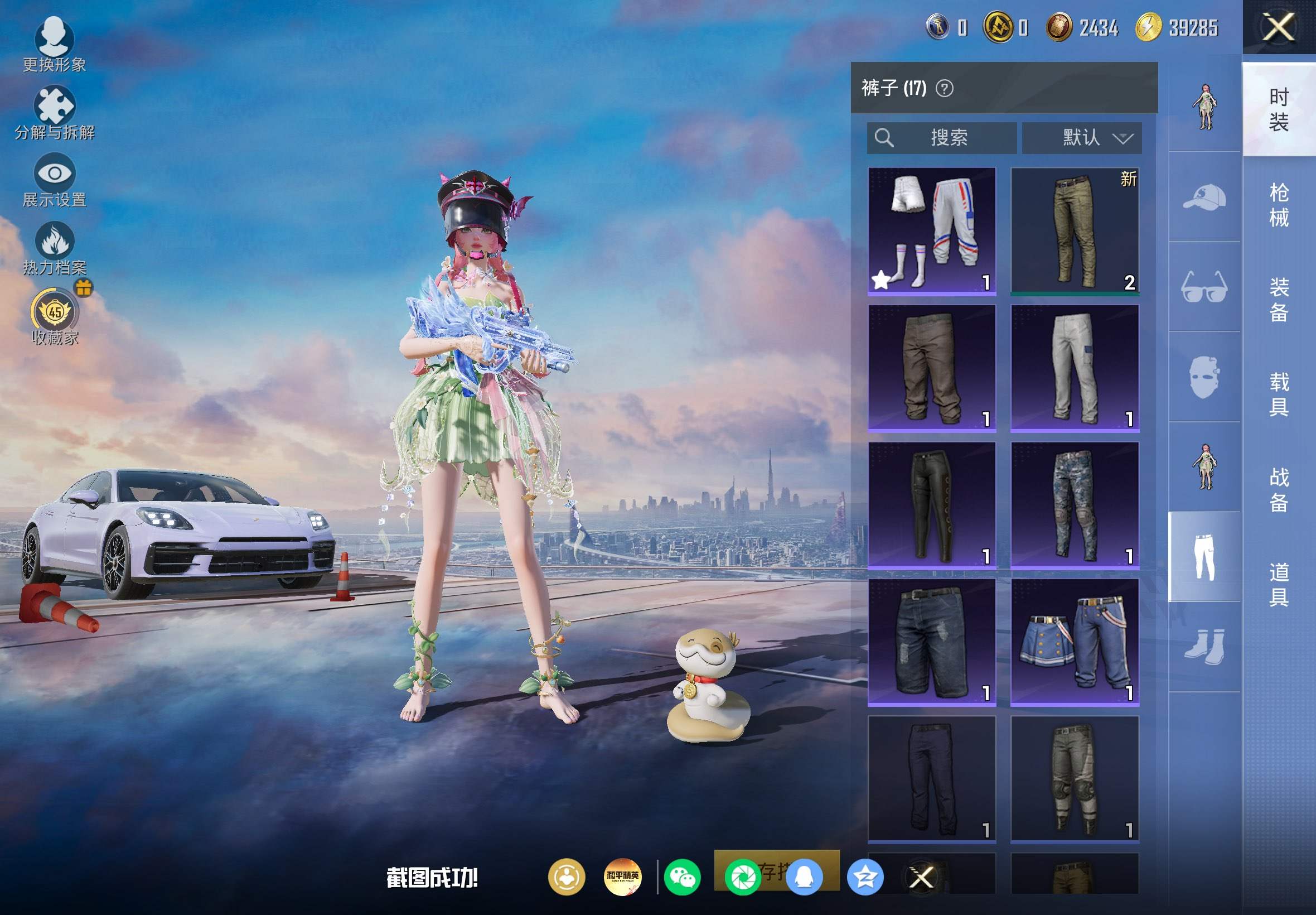This screenshot has height=915, width=1316.
Task: Select the brown baggy pants
Action: point(932,368)
